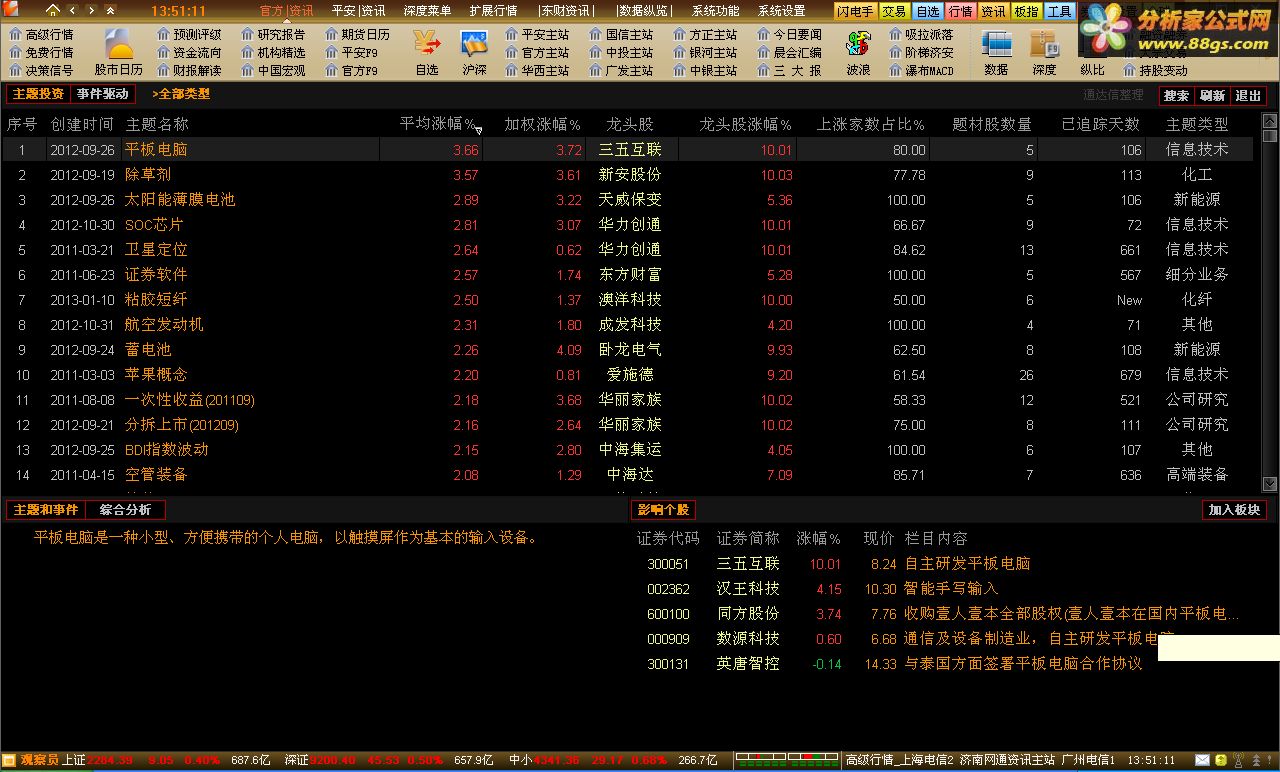Open 深度 F9 icon
The image size is (1280, 772).
coord(1044,52)
